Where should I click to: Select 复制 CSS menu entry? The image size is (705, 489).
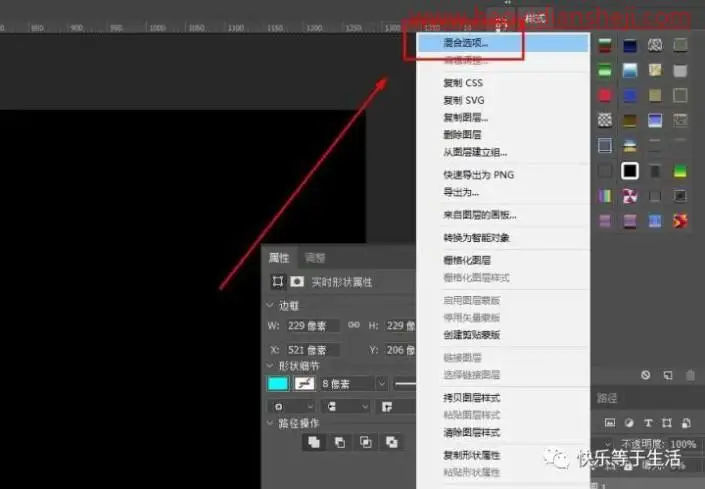463,83
